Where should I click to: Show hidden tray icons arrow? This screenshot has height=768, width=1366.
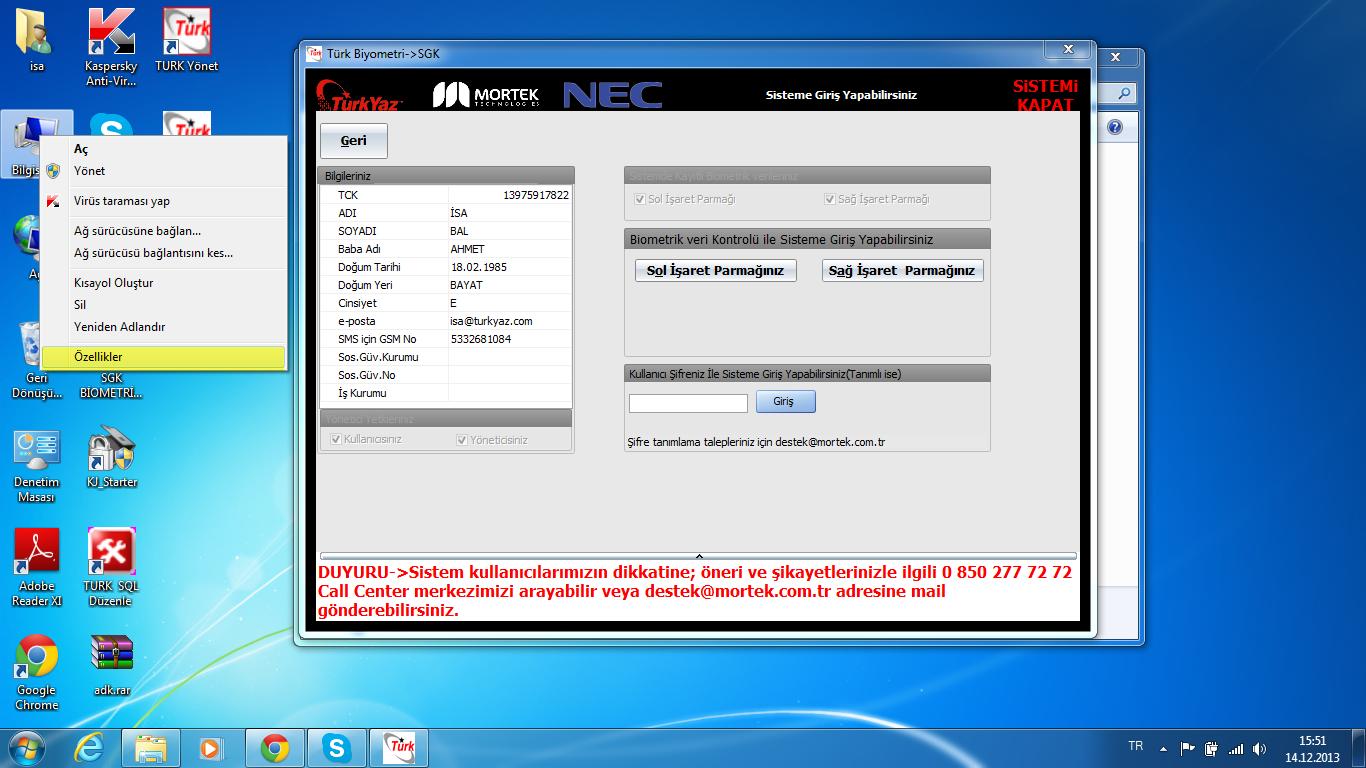pos(1163,748)
